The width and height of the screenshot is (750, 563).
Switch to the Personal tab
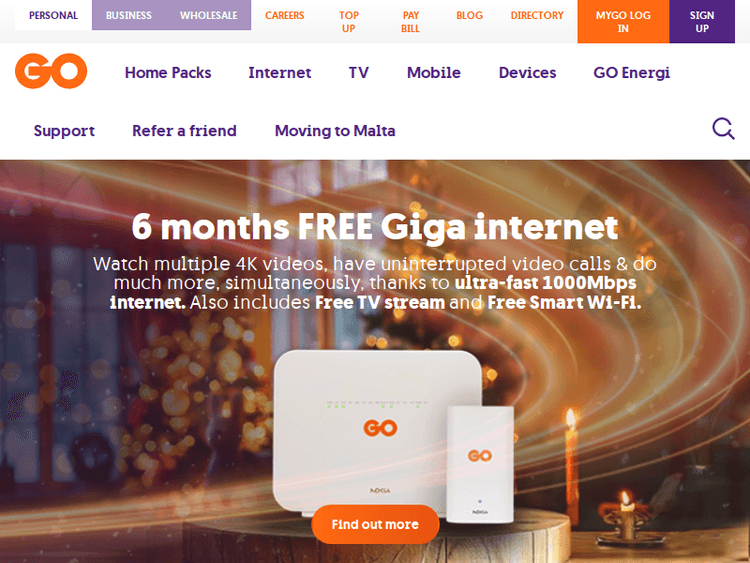tap(53, 15)
